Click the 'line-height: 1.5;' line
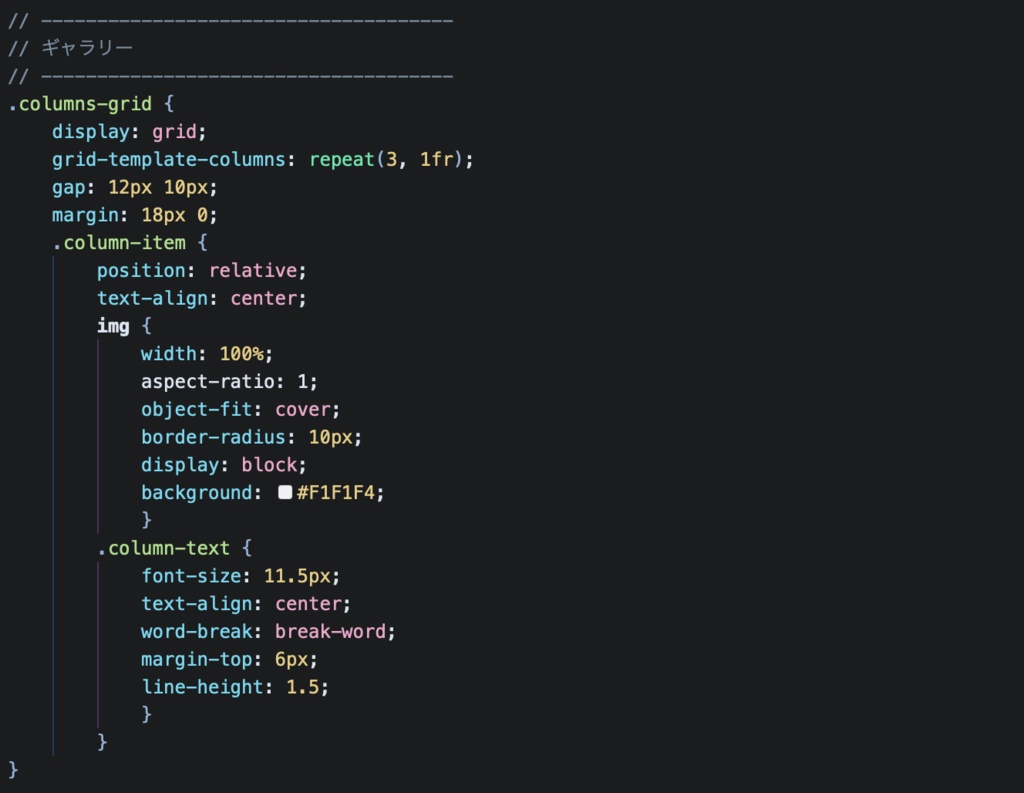The width and height of the screenshot is (1024, 793). pyautogui.click(x=235, y=687)
